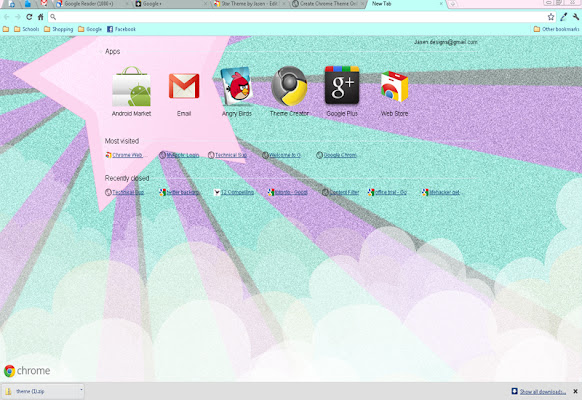Open the Google Chrom most visited link
Image resolution: width=582 pixels, height=400 pixels.
[336, 155]
